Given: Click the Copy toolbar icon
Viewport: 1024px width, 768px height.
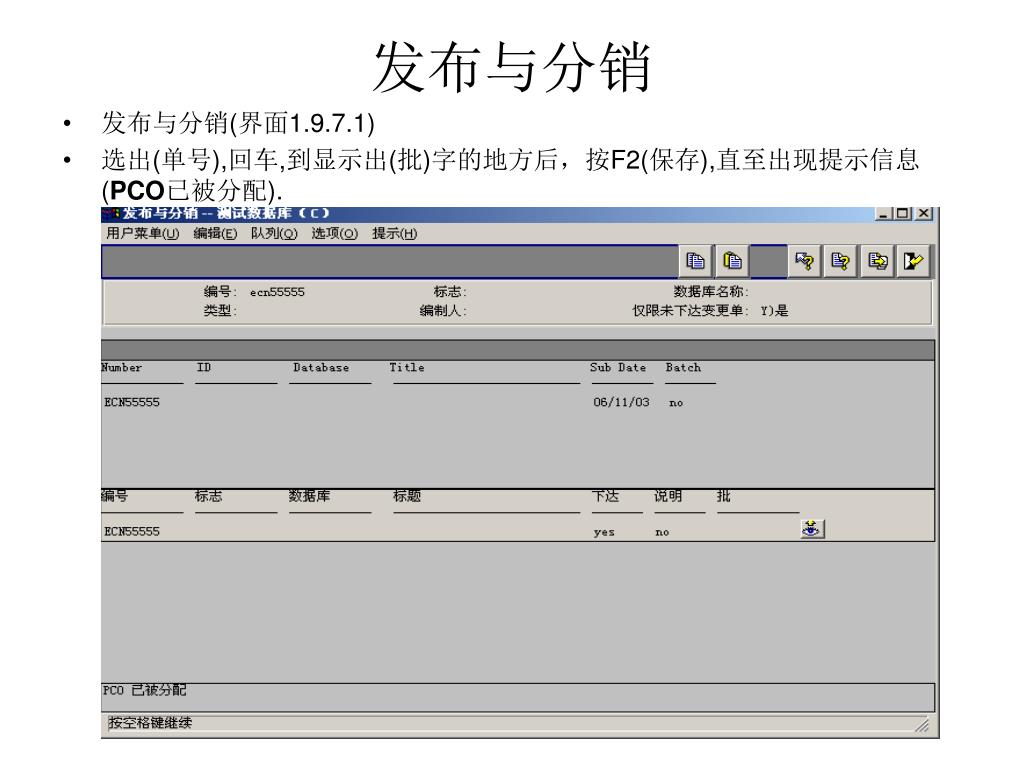Looking at the screenshot, I should (x=696, y=261).
